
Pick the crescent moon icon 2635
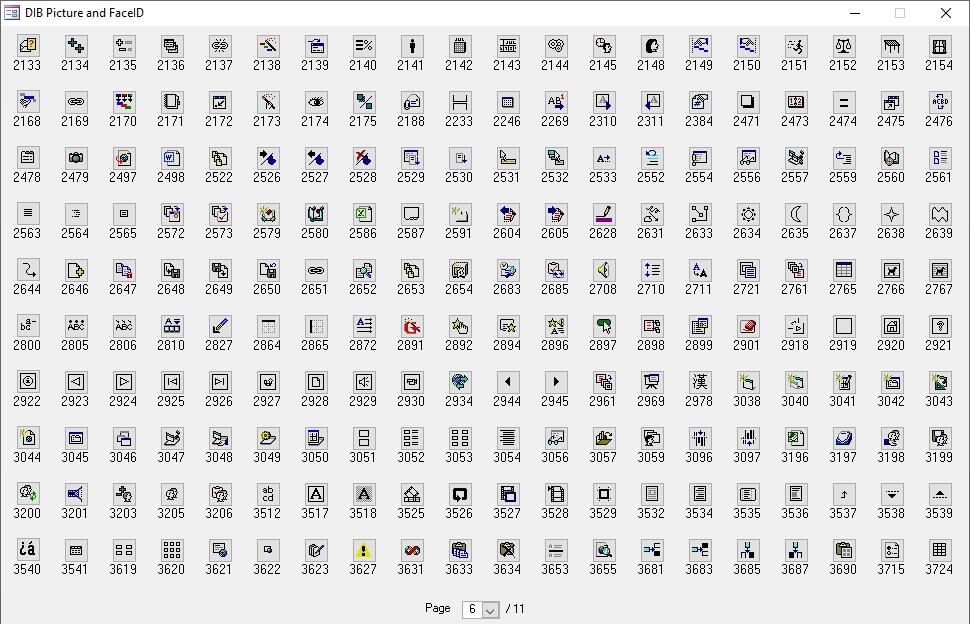pos(795,214)
